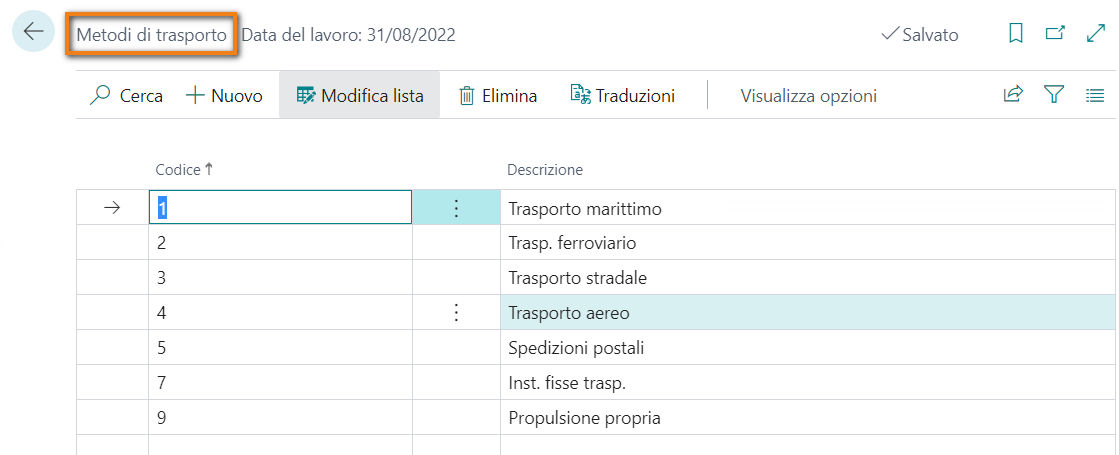Open the three-dot menu for row 1
The image size is (1119, 455).
(x=456, y=208)
